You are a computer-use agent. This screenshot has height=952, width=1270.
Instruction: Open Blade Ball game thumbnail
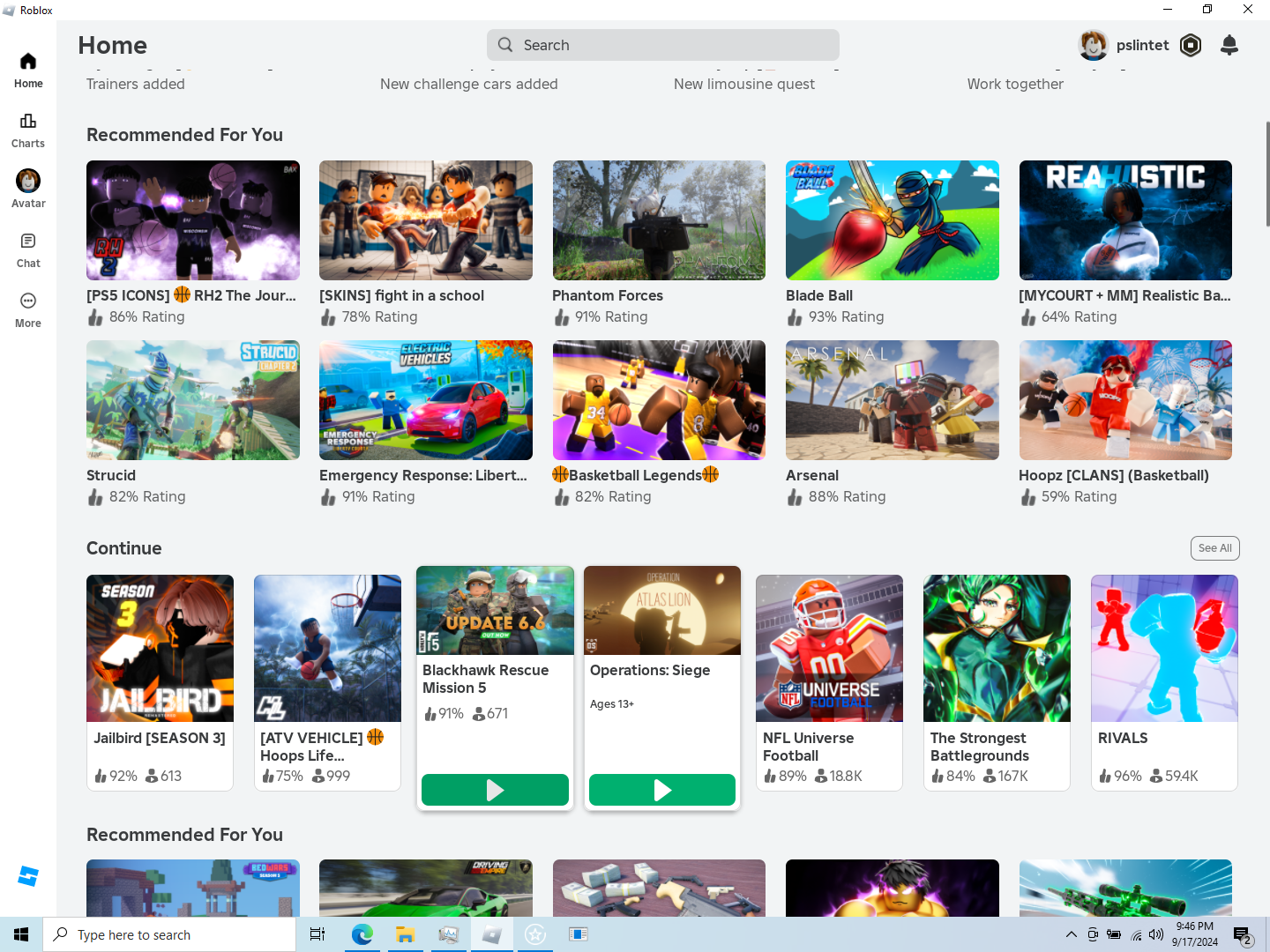click(x=893, y=220)
